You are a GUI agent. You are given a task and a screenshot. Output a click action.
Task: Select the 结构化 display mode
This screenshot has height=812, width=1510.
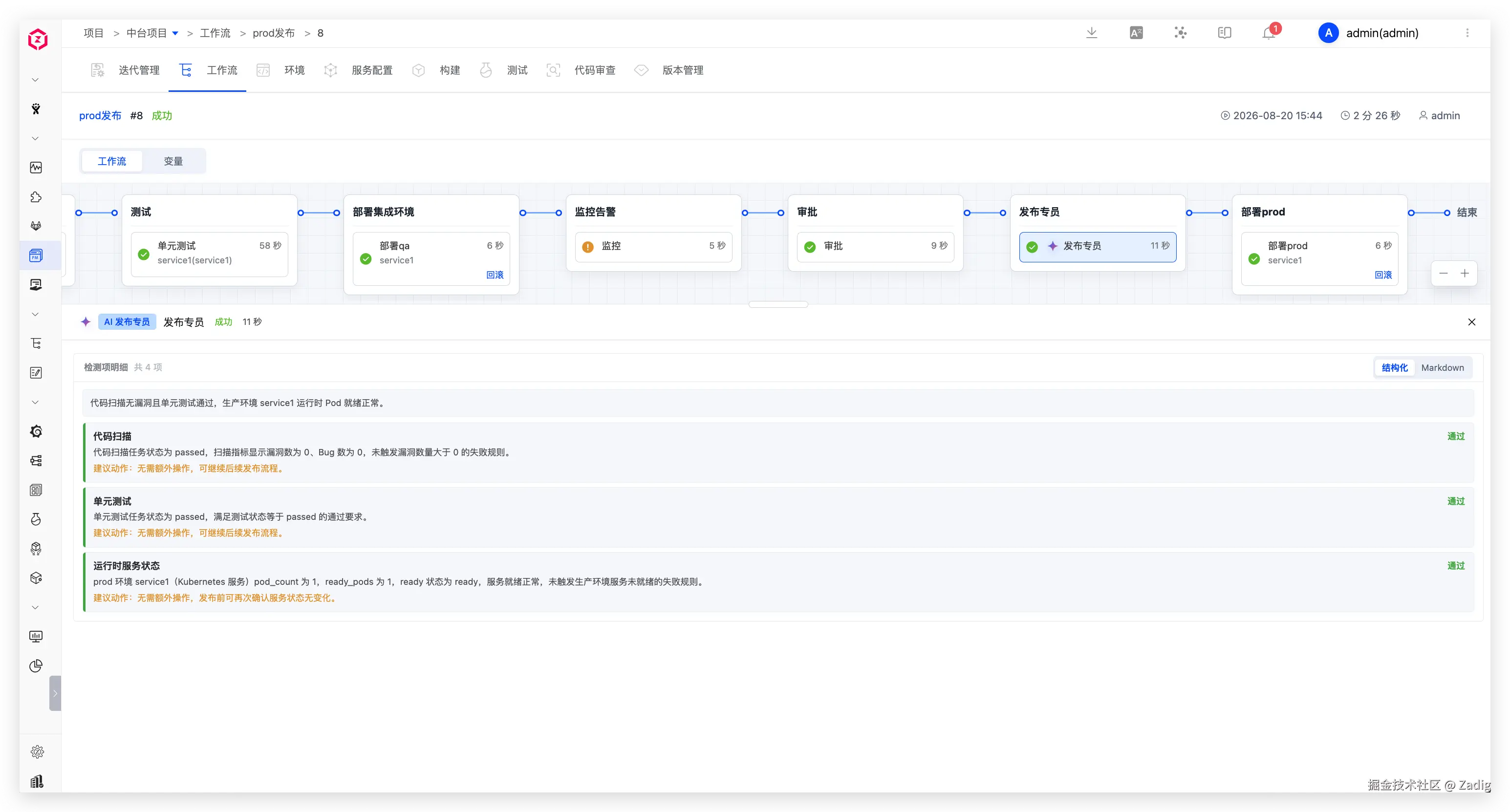[1395, 367]
